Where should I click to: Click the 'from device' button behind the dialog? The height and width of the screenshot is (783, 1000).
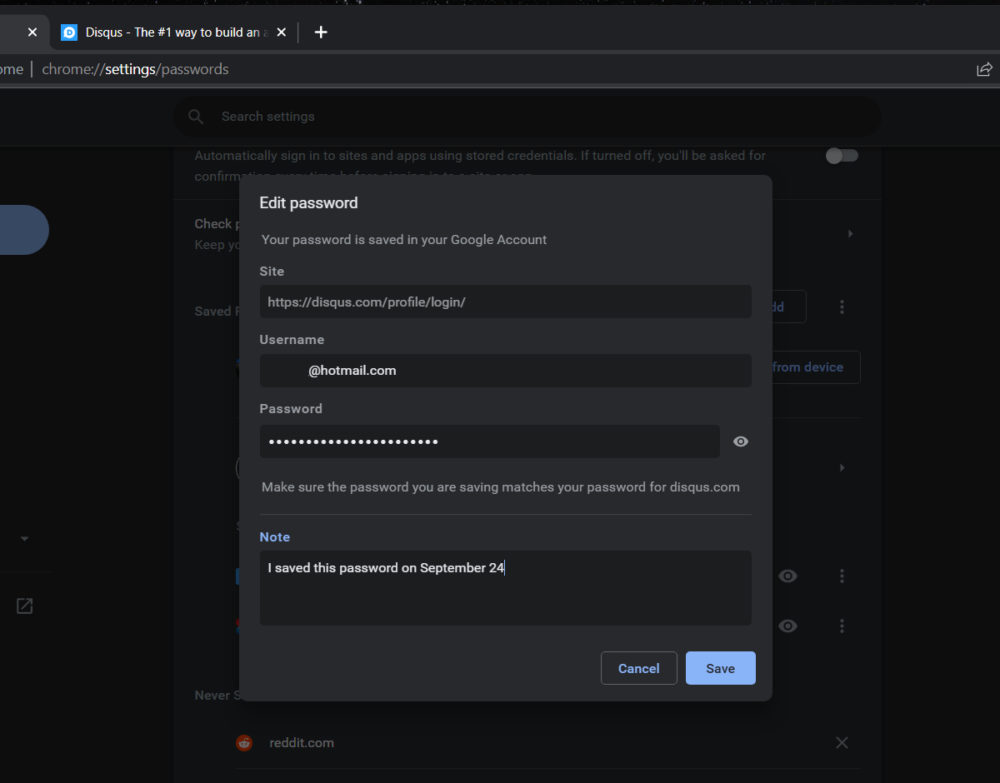point(816,367)
